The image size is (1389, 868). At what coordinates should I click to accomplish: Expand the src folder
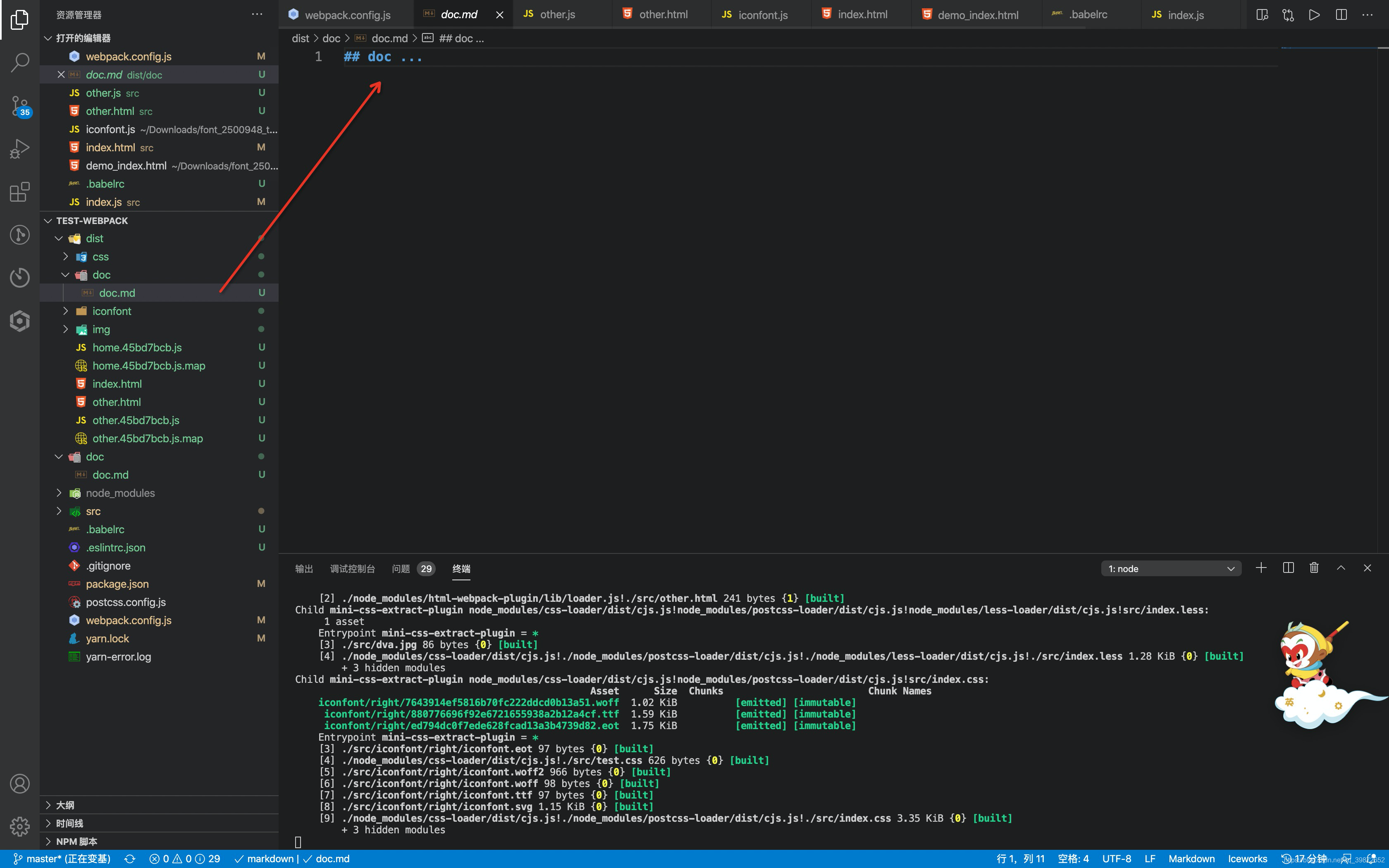[59, 511]
